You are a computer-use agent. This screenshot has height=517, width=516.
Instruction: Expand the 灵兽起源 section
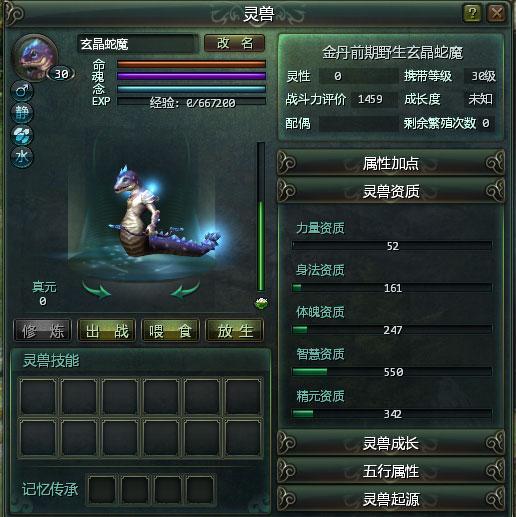coord(391,499)
